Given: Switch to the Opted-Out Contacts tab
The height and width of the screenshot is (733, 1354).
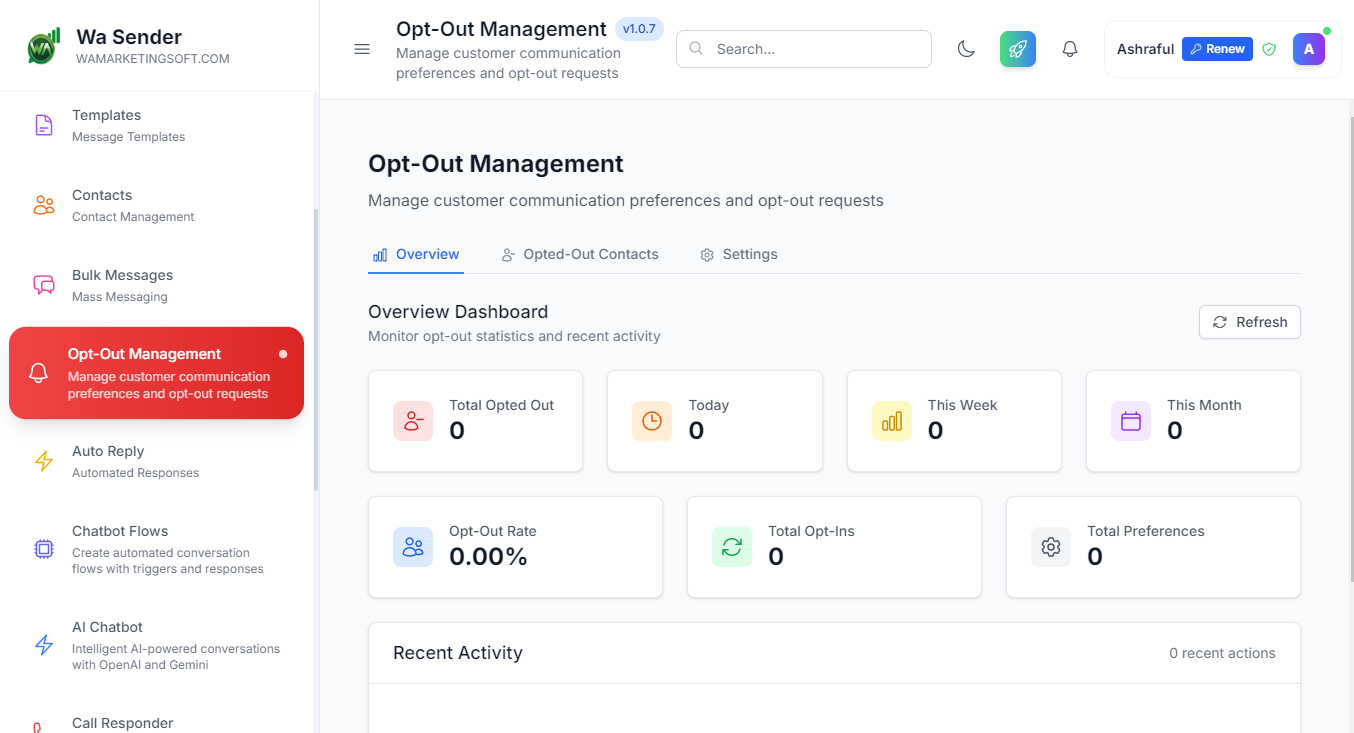Looking at the screenshot, I should [580, 254].
